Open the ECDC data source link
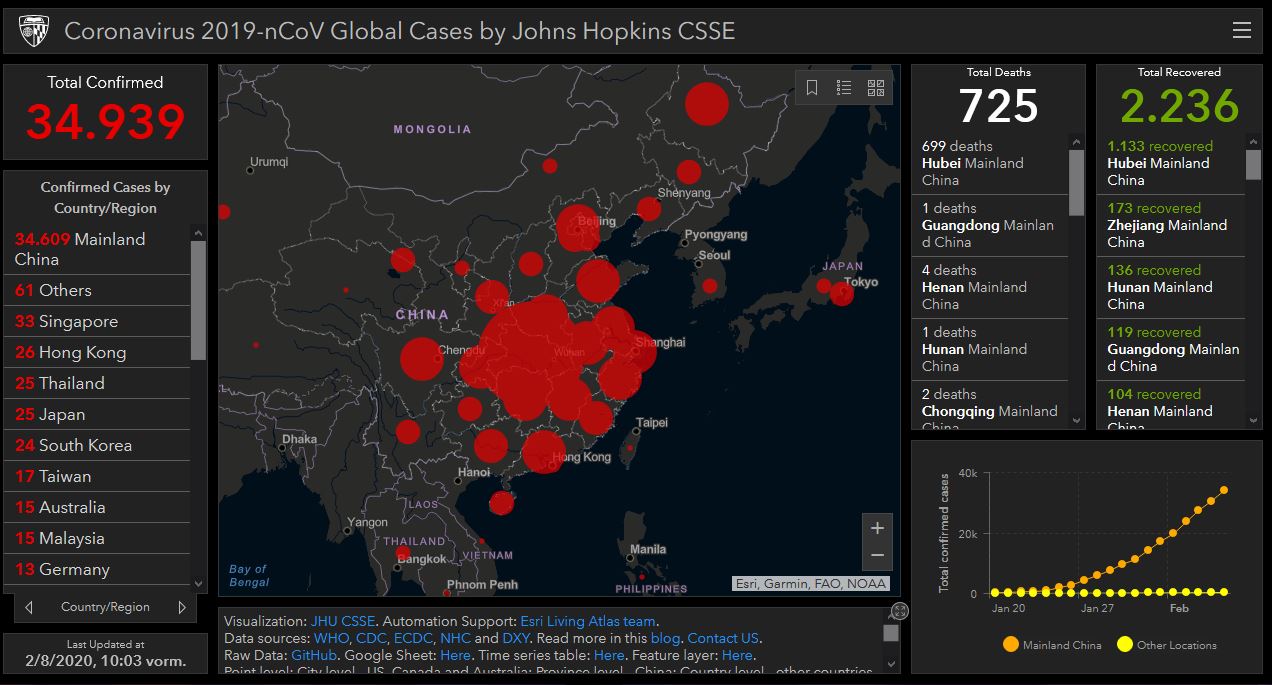The image size is (1272, 685). coord(413,638)
